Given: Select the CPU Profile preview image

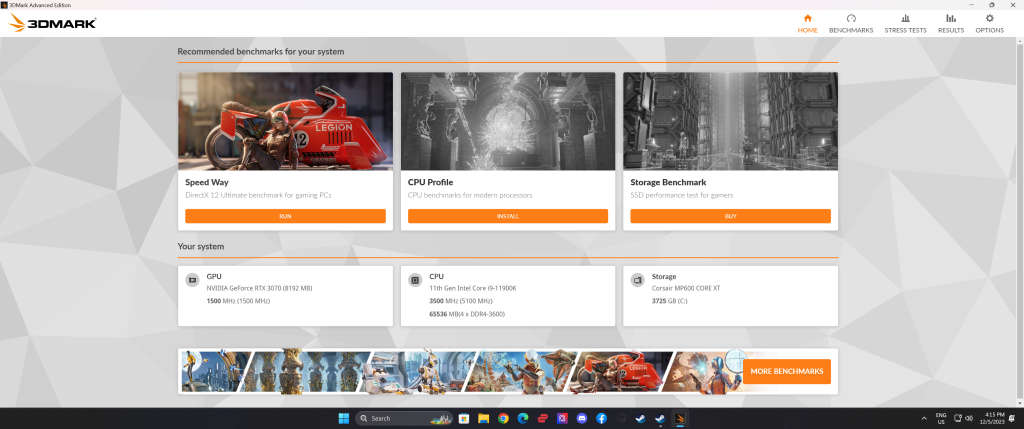Looking at the screenshot, I should (508, 121).
